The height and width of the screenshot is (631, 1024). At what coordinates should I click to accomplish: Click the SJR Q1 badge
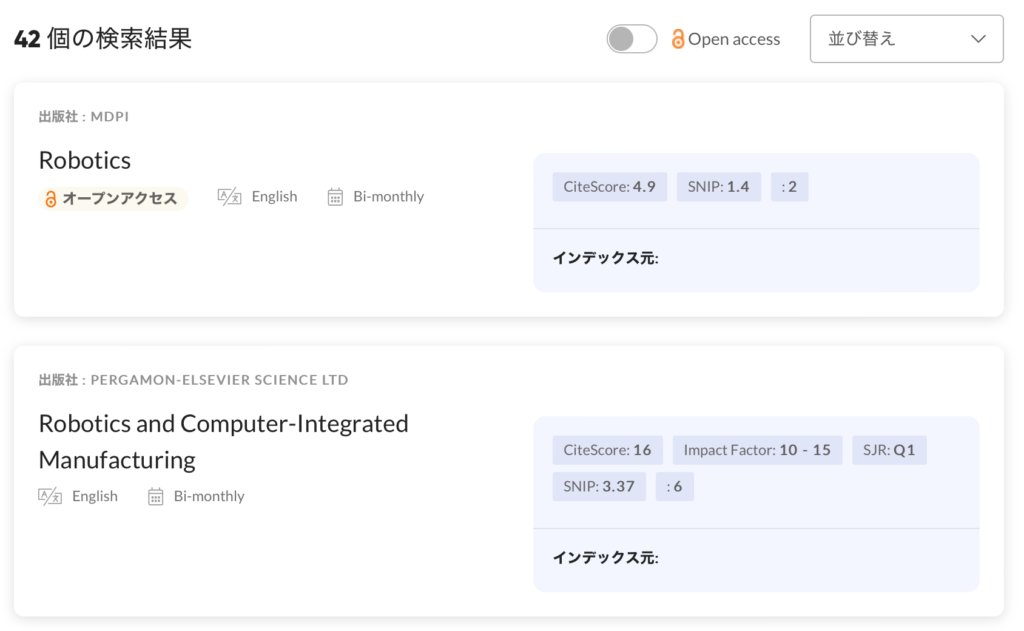point(889,450)
